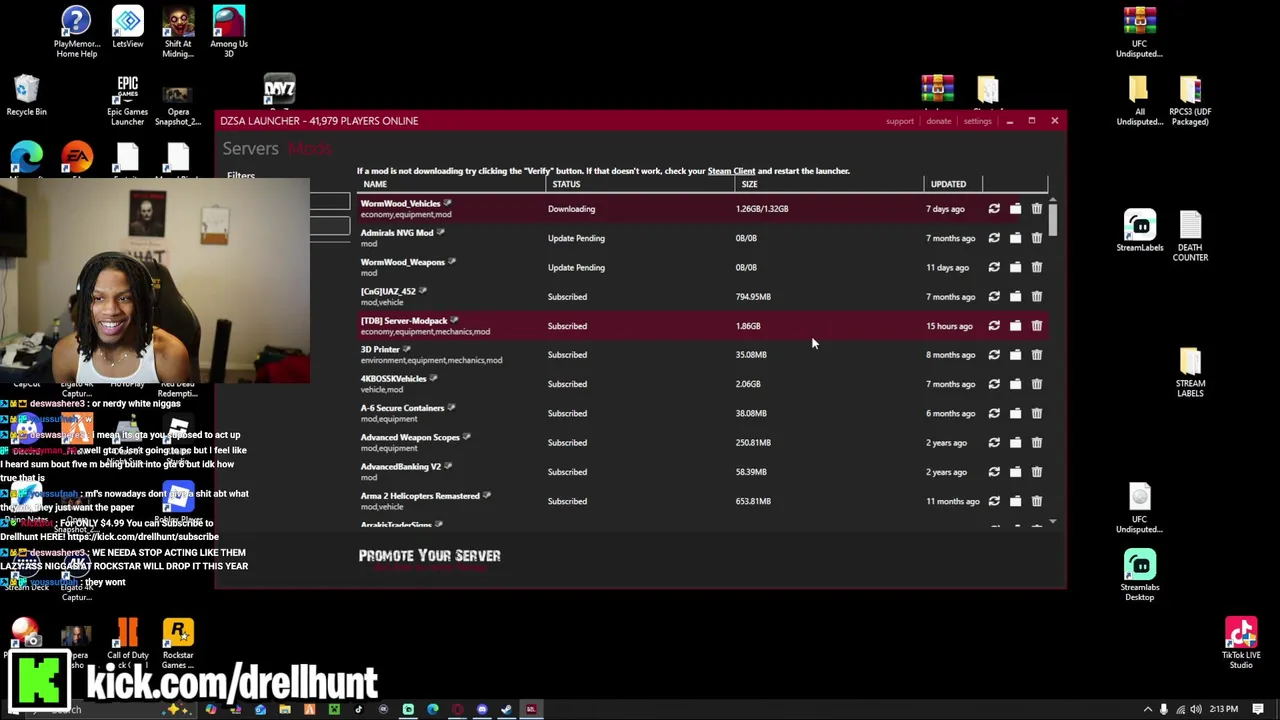
Task: Open StreamLabels desktop icon
Action: pyautogui.click(x=1140, y=231)
